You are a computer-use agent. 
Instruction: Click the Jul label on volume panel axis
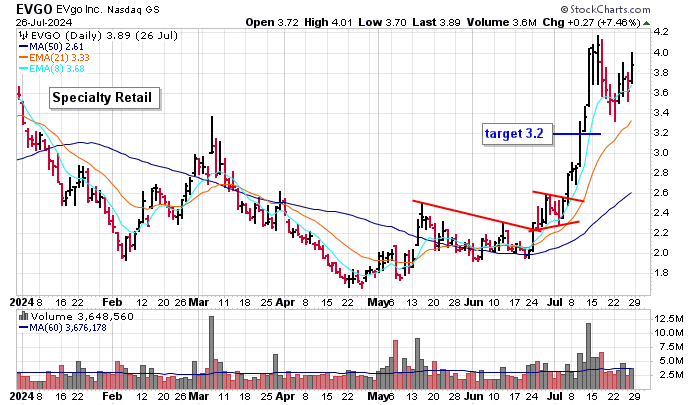555,396
